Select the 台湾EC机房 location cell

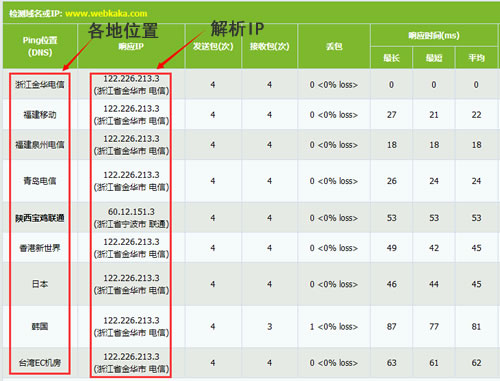(40, 363)
